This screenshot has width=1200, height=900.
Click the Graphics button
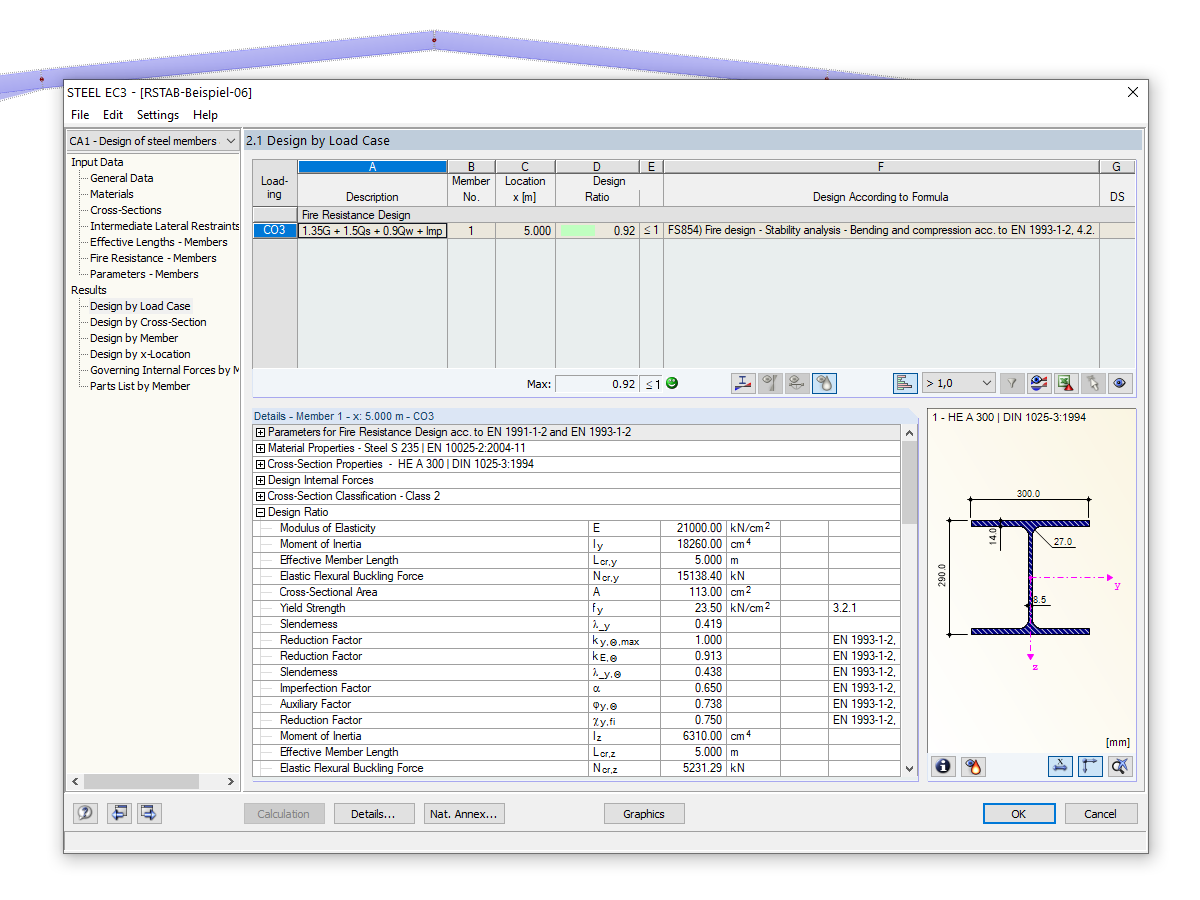click(644, 814)
